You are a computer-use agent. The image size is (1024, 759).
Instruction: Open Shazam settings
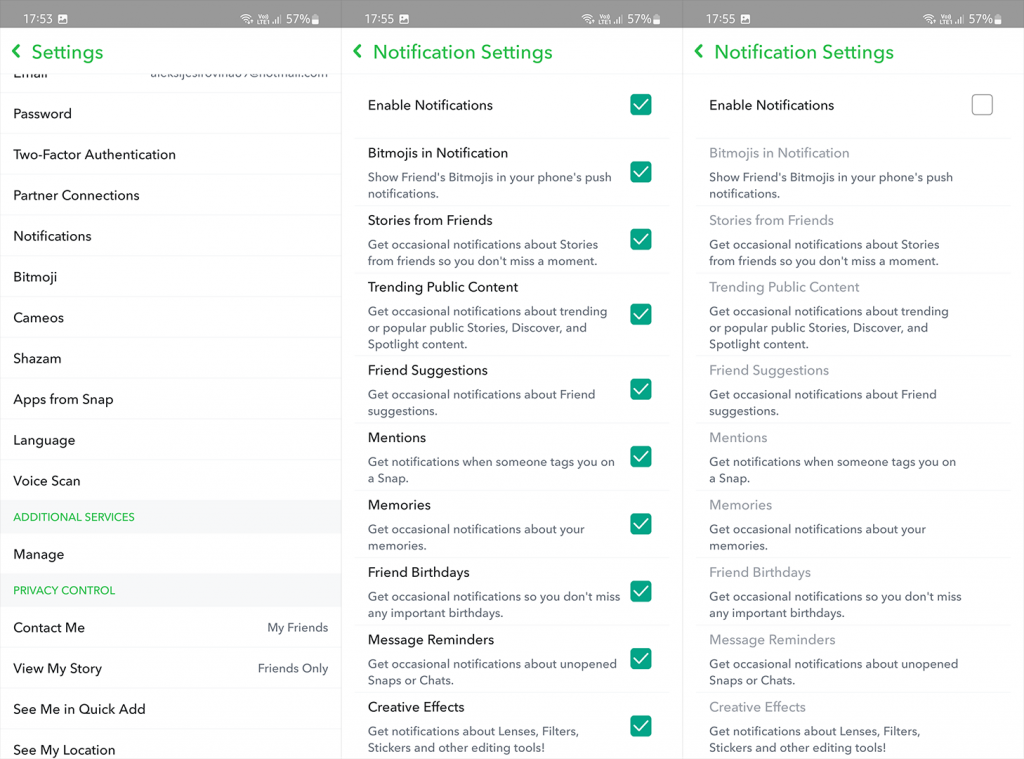point(170,359)
